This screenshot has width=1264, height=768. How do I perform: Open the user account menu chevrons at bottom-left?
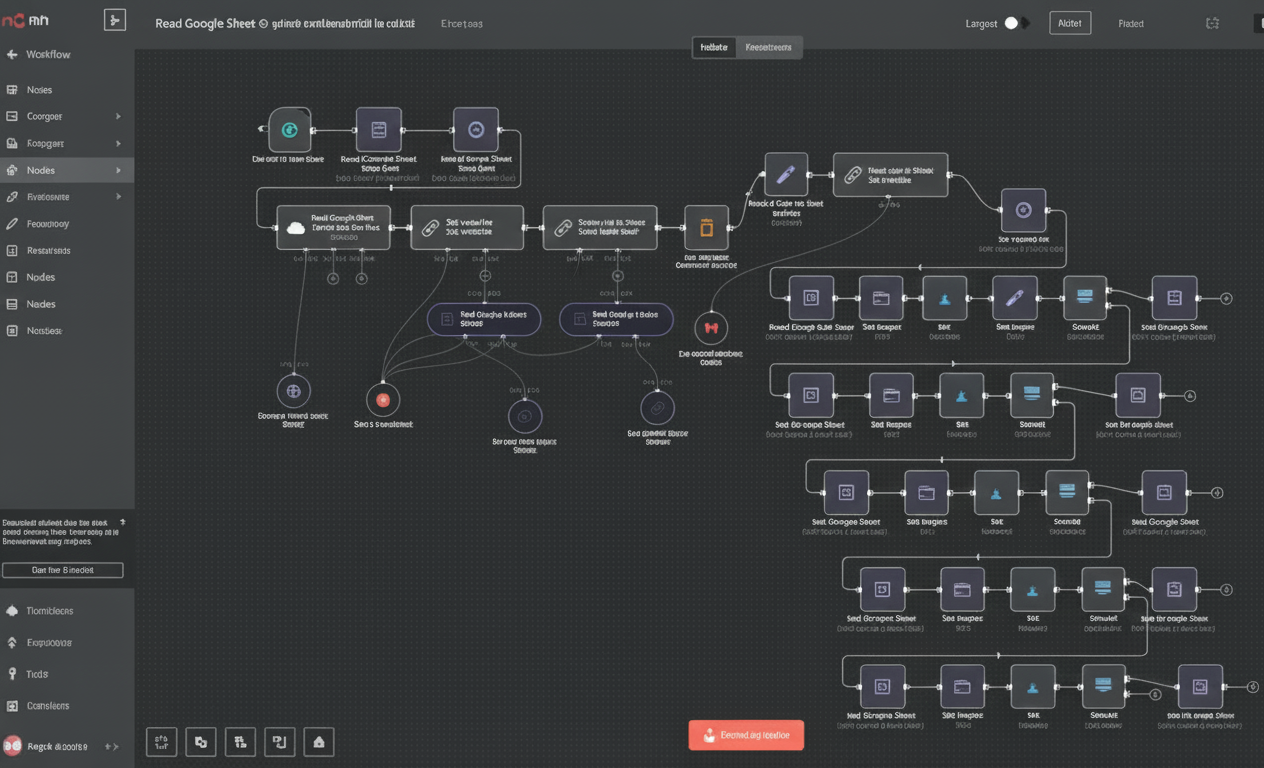coord(112,747)
